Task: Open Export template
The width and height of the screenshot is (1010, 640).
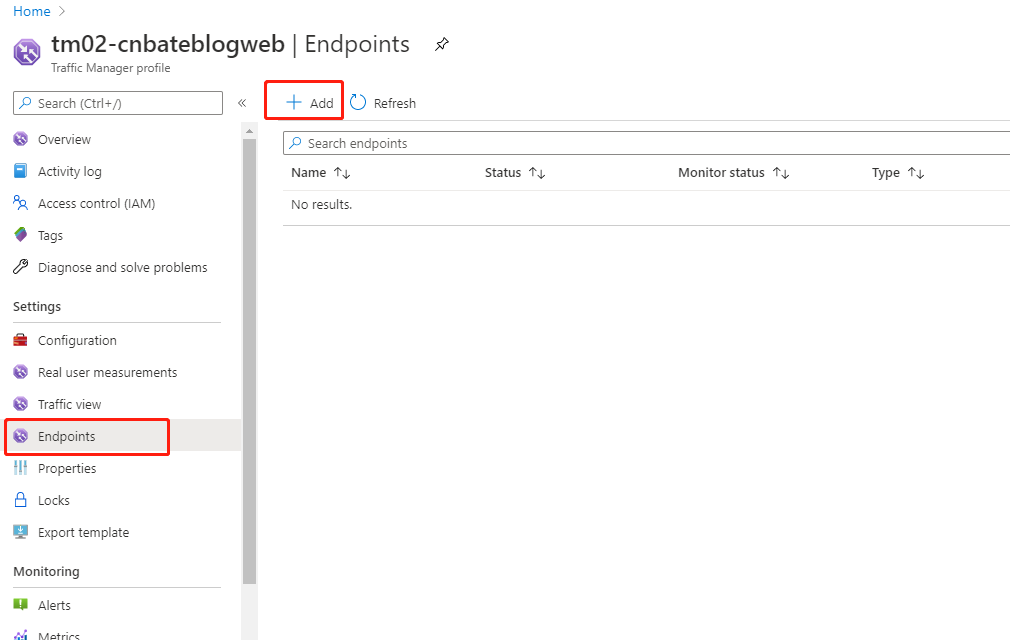Action: coord(83,532)
